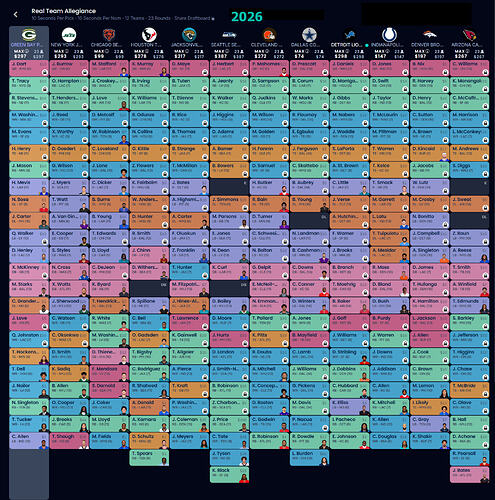Screen dimensions: 495x500
Task: Select the Dallas Cowboys star logo
Action: point(309,35)
